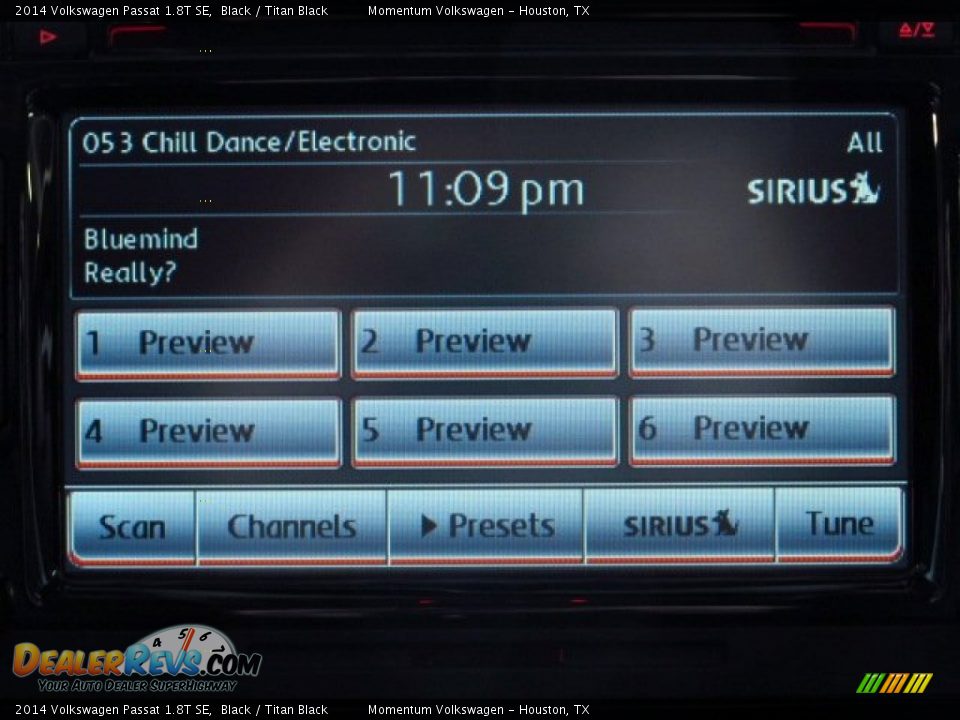This screenshot has width=960, height=720.
Task: Tap the 11:09 pm clock display
Action: [x=485, y=190]
